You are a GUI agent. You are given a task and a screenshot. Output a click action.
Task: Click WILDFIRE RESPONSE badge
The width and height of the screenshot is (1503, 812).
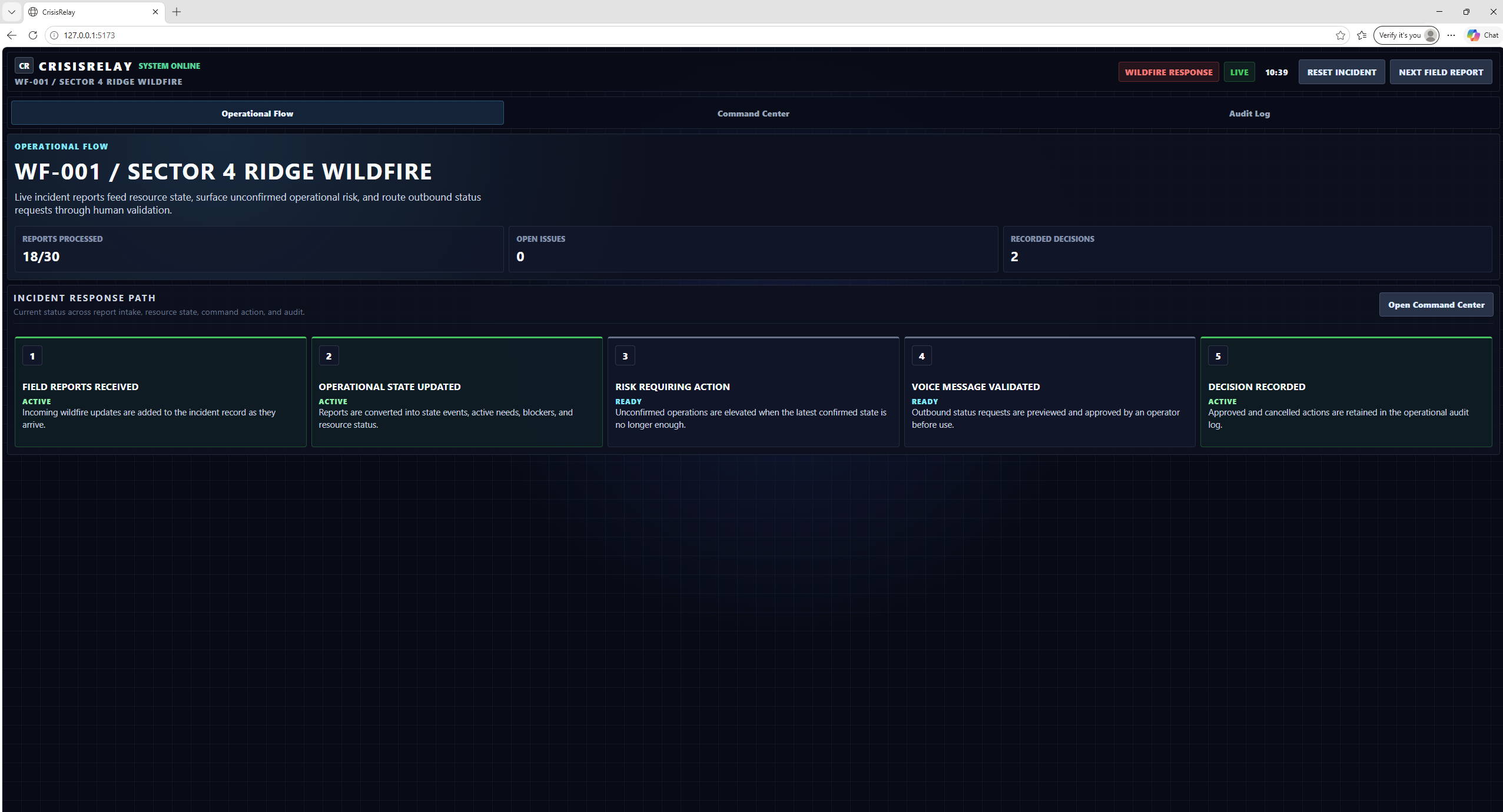click(1169, 72)
